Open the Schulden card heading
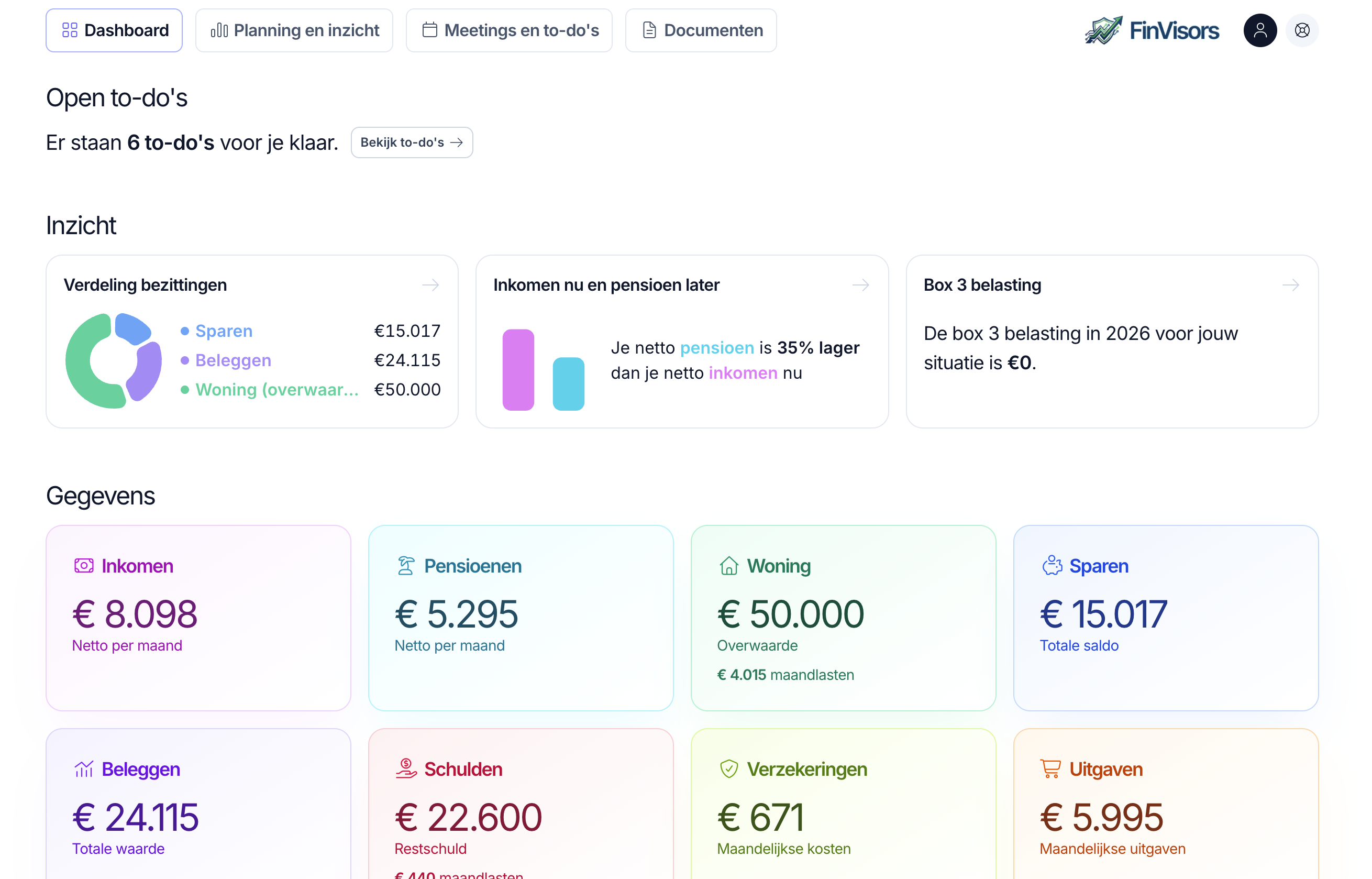 click(x=463, y=769)
